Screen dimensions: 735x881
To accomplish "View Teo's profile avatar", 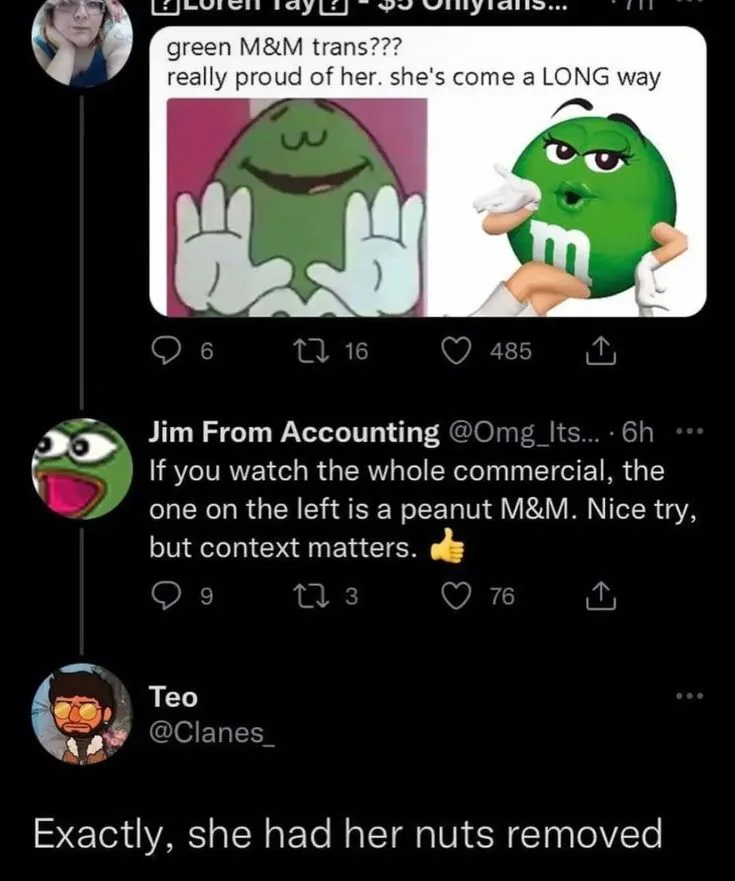I will coord(82,713).
